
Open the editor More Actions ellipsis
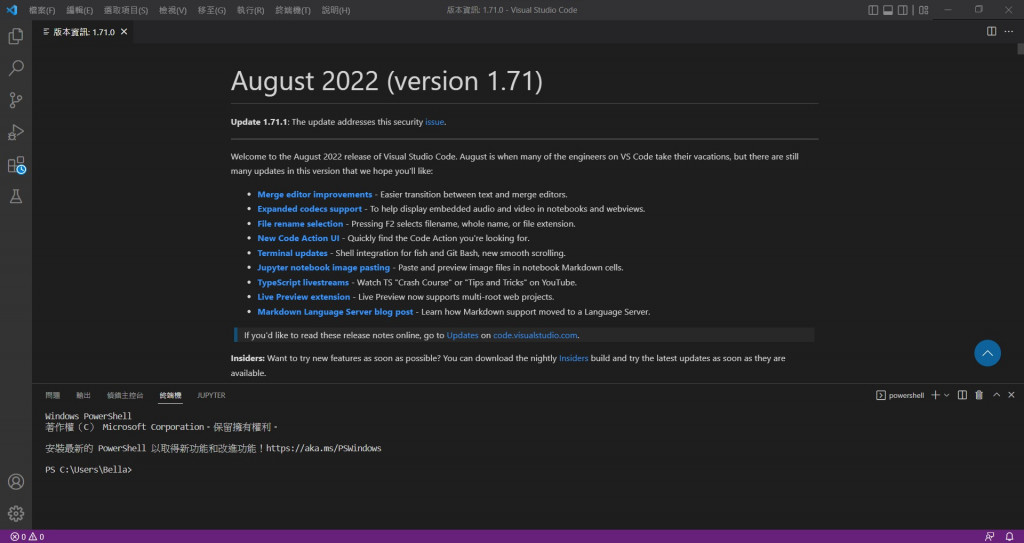point(1009,31)
